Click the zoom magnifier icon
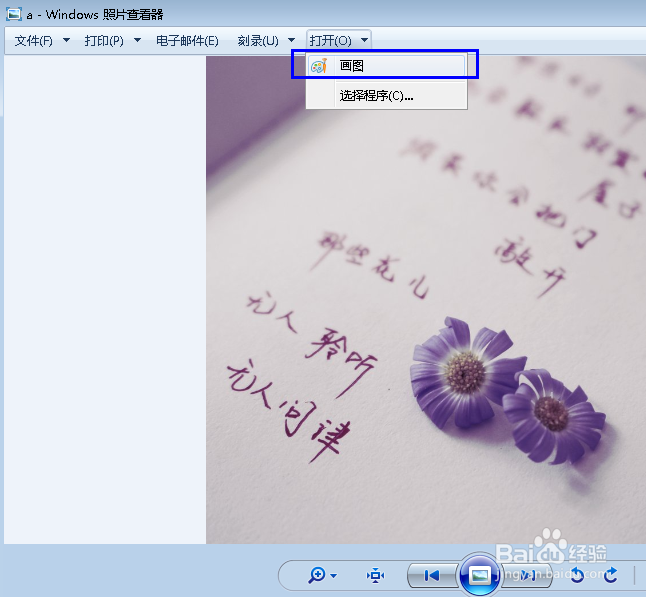 pyautogui.click(x=317, y=575)
